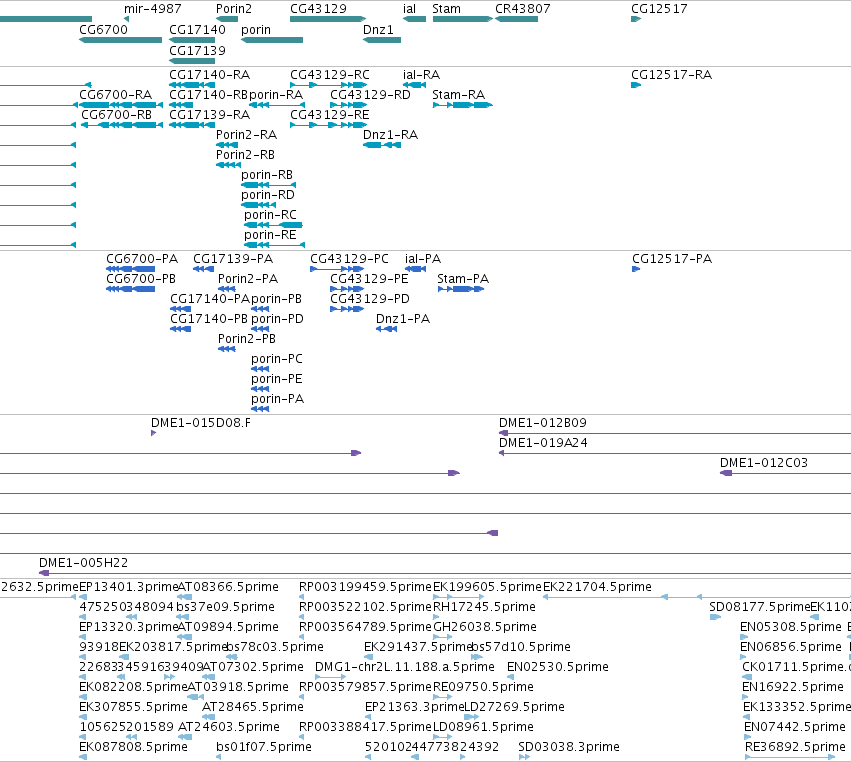Viewport: 851px width, 762px height.
Task: Select the CG6700-PB protein label
Action: 141,280
